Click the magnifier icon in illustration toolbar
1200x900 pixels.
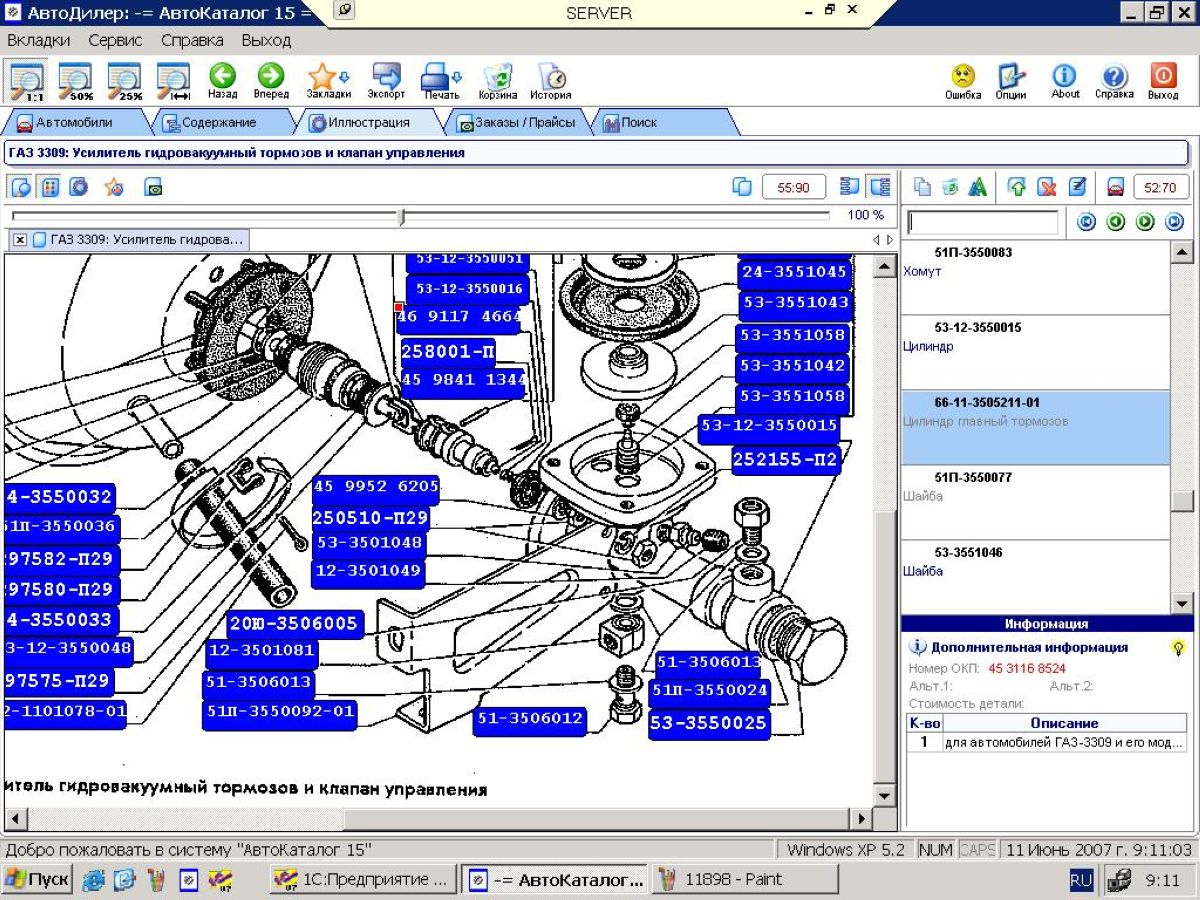click(21, 187)
